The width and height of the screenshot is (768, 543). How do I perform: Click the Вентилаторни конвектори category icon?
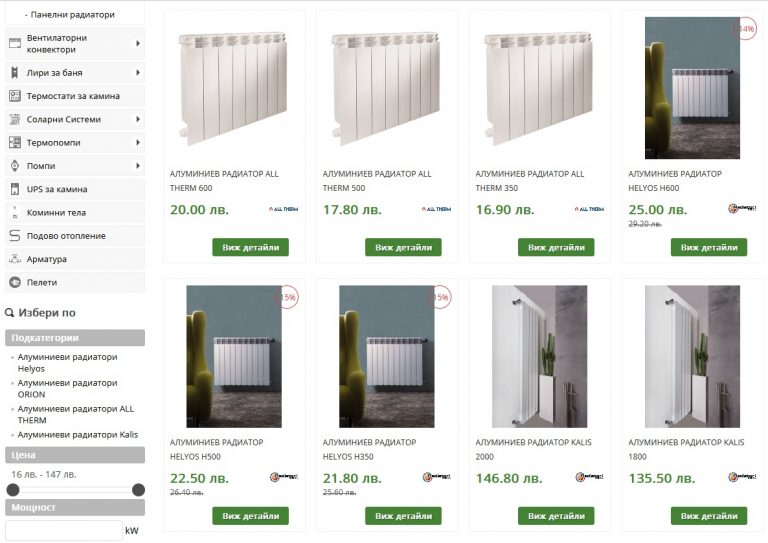(x=15, y=43)
